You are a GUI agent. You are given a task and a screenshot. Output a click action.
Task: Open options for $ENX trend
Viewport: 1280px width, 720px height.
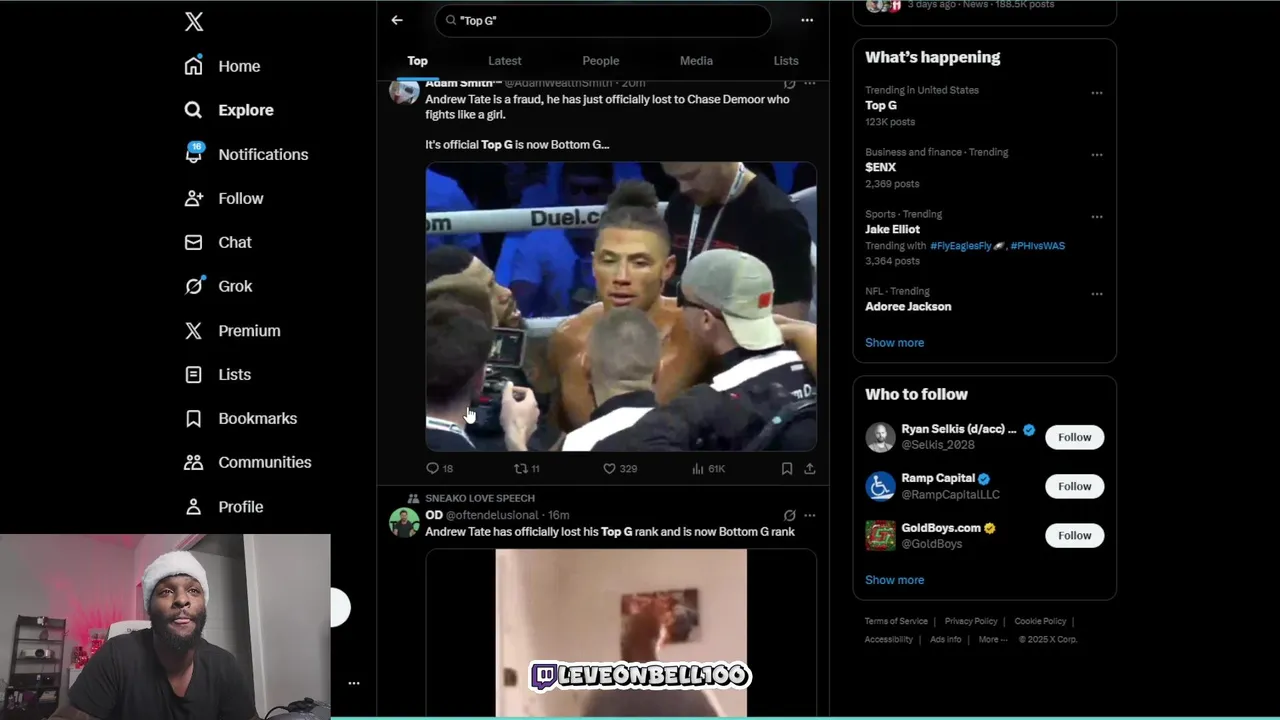(x=1097, y=155)
